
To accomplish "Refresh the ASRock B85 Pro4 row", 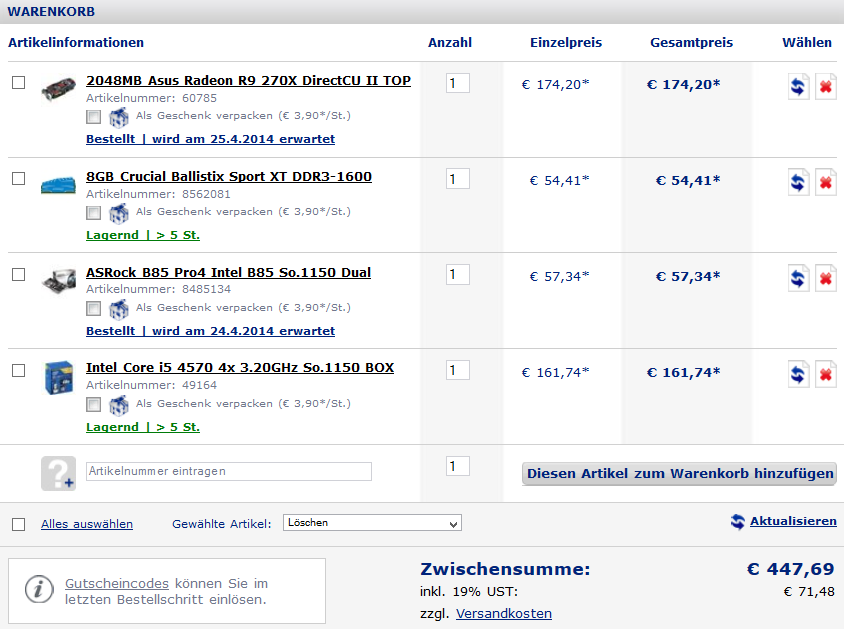I will coord(798,278).
